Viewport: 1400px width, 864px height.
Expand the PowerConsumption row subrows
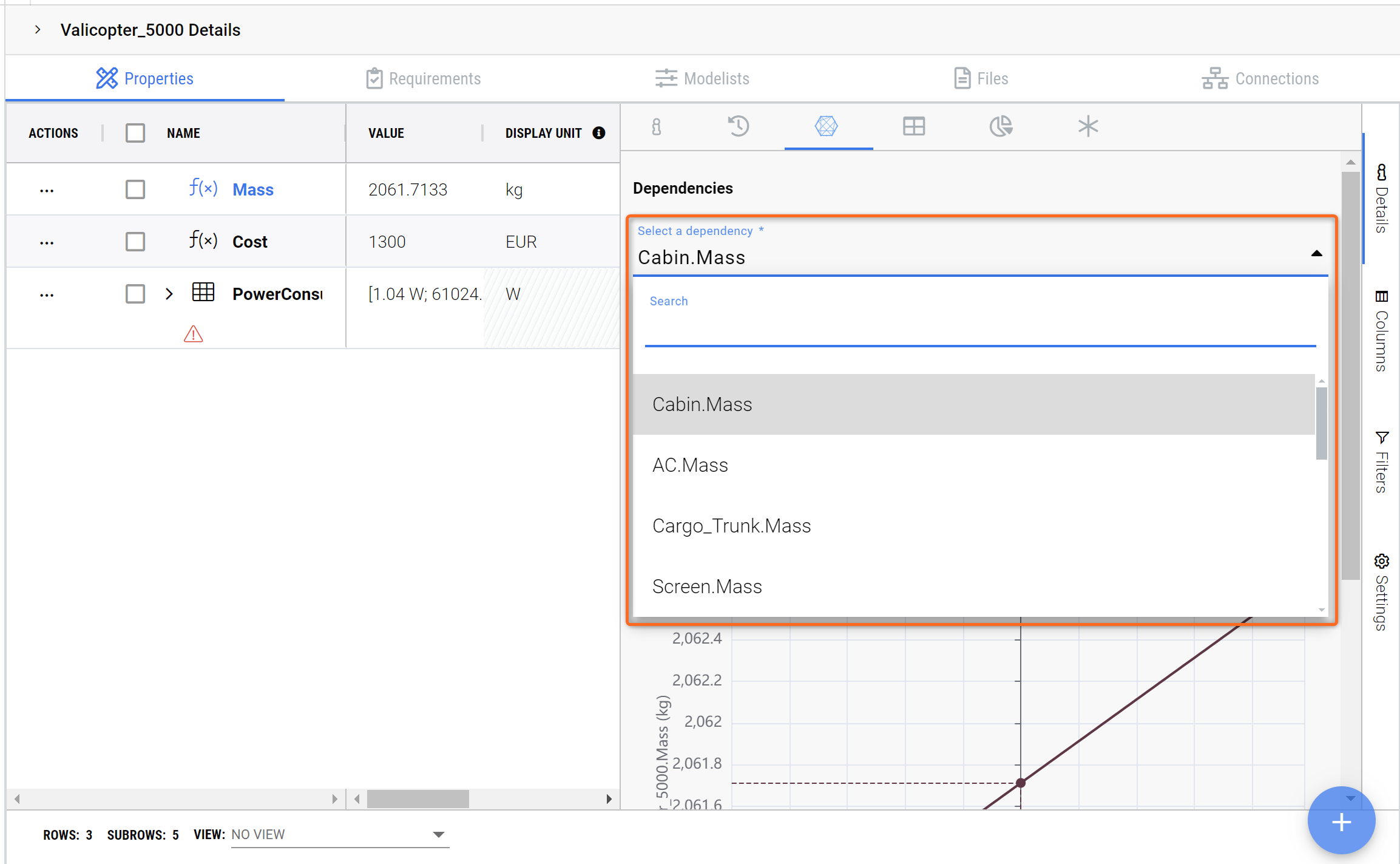click(x=169, y=294)
